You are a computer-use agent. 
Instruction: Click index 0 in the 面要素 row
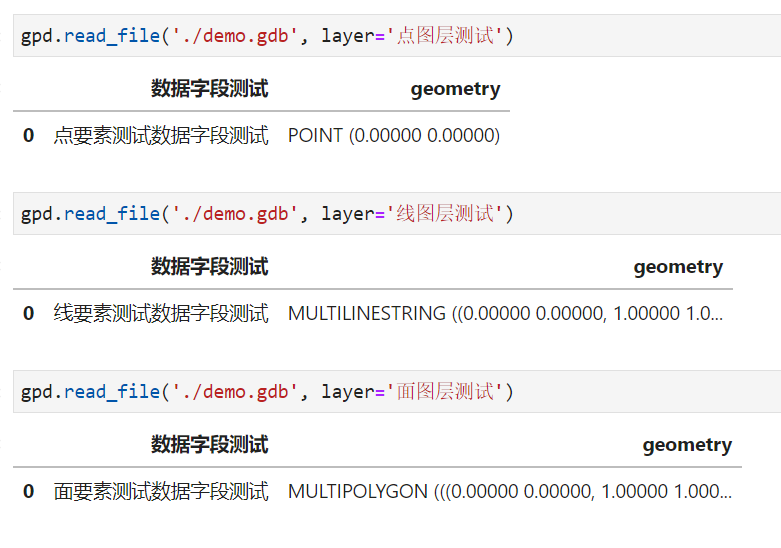(28, 491)
